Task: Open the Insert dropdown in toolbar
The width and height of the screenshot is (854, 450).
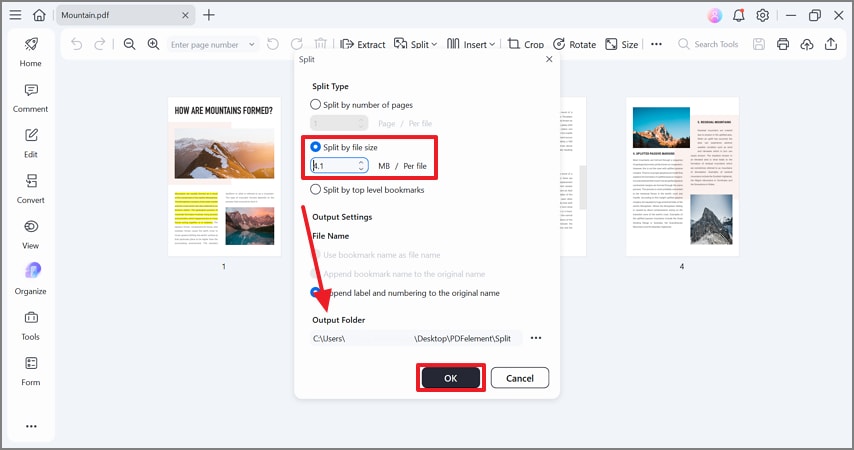Action: pos(471,44)
